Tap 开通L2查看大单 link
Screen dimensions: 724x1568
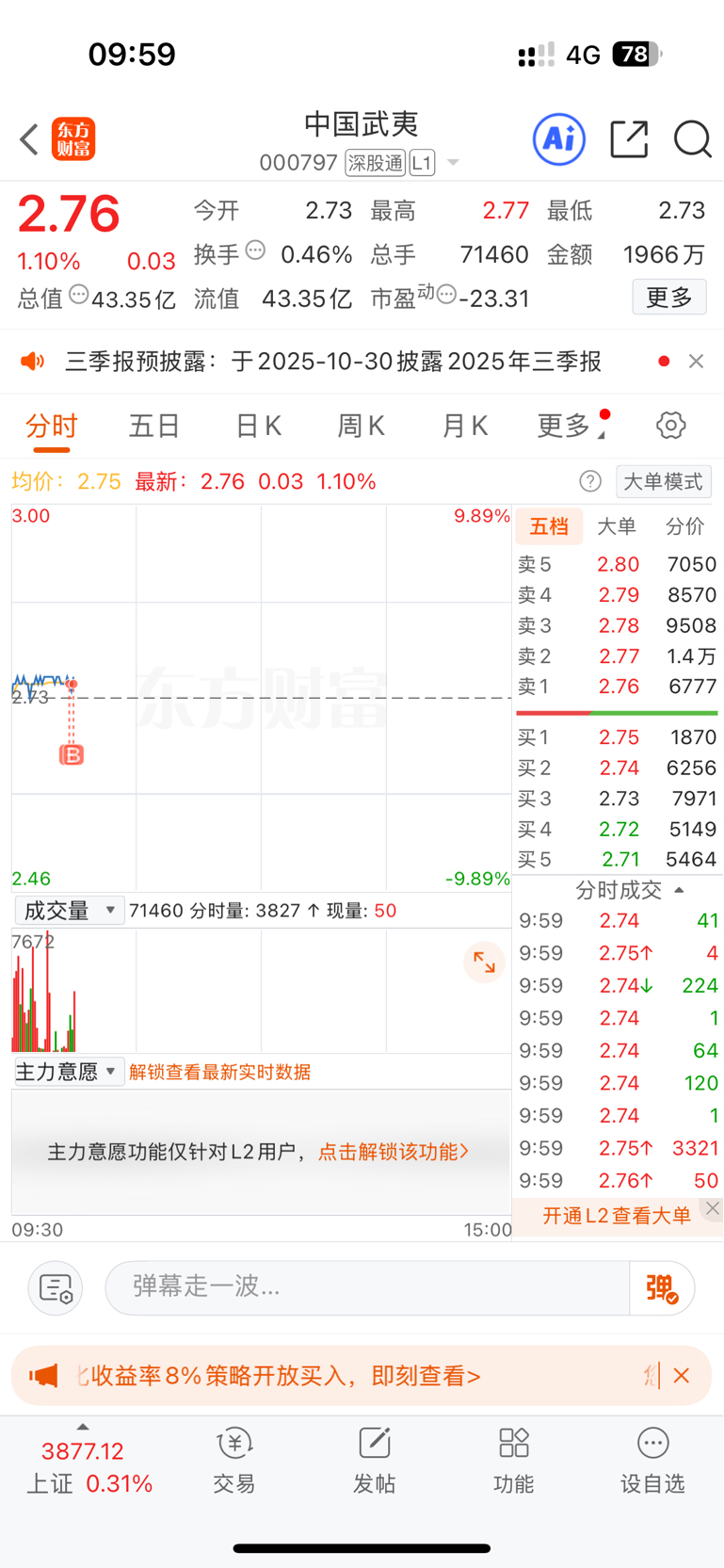617,1216
